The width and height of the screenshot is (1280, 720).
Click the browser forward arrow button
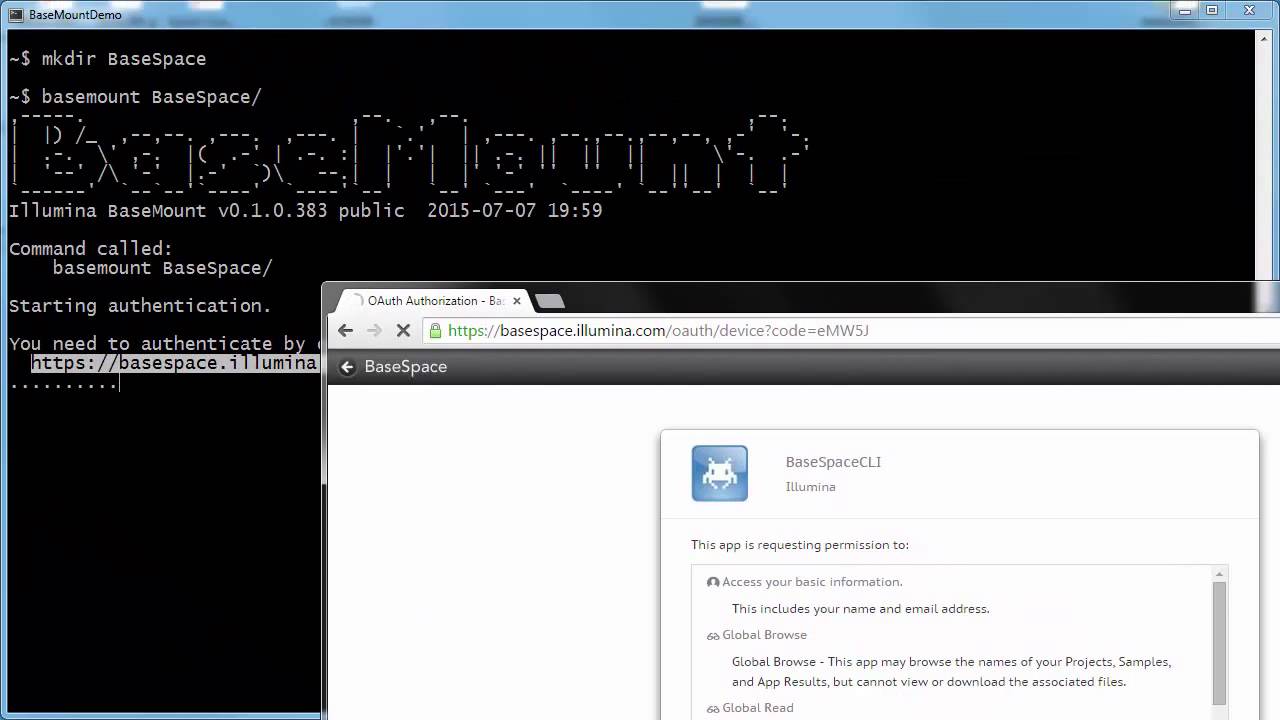[x=374, y=331]
